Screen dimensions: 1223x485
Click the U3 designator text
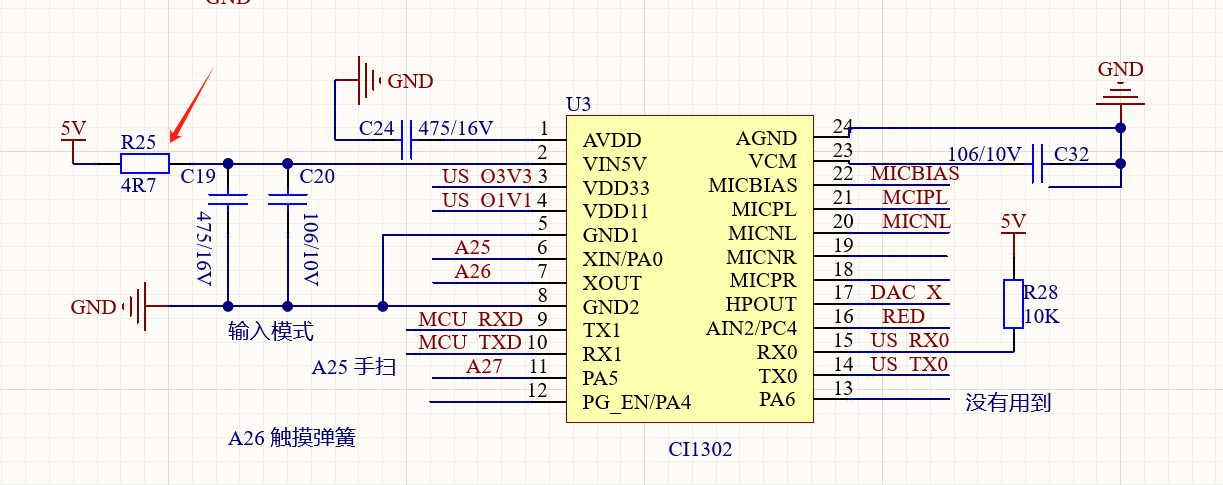click(x=578, y=104)
